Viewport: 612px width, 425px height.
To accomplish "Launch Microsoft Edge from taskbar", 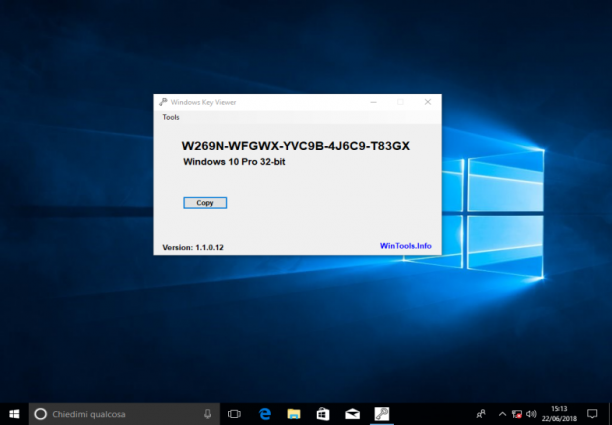I will (x=265, y=414).
